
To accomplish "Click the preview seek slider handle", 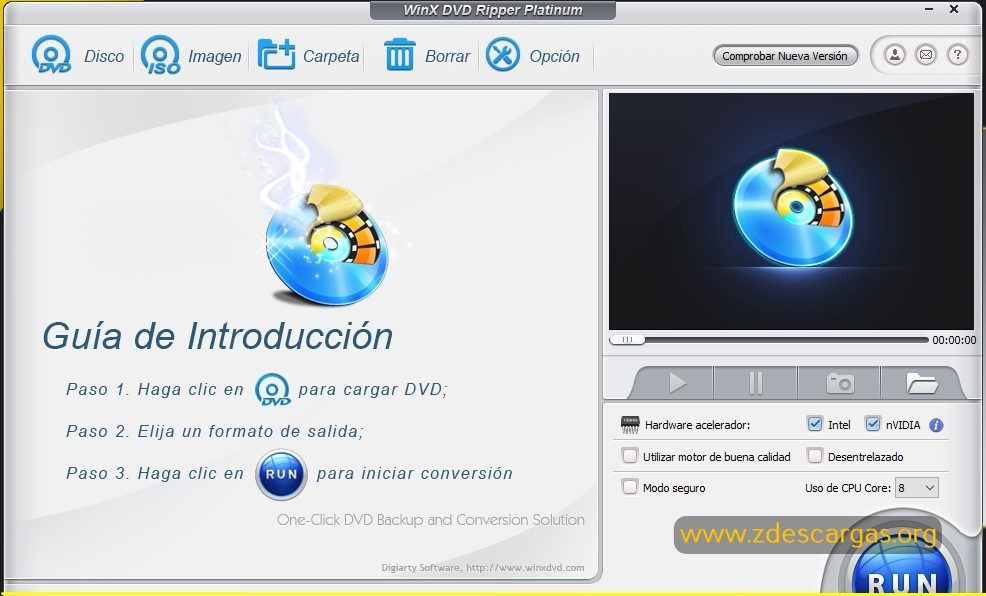I will click(627, 339).
